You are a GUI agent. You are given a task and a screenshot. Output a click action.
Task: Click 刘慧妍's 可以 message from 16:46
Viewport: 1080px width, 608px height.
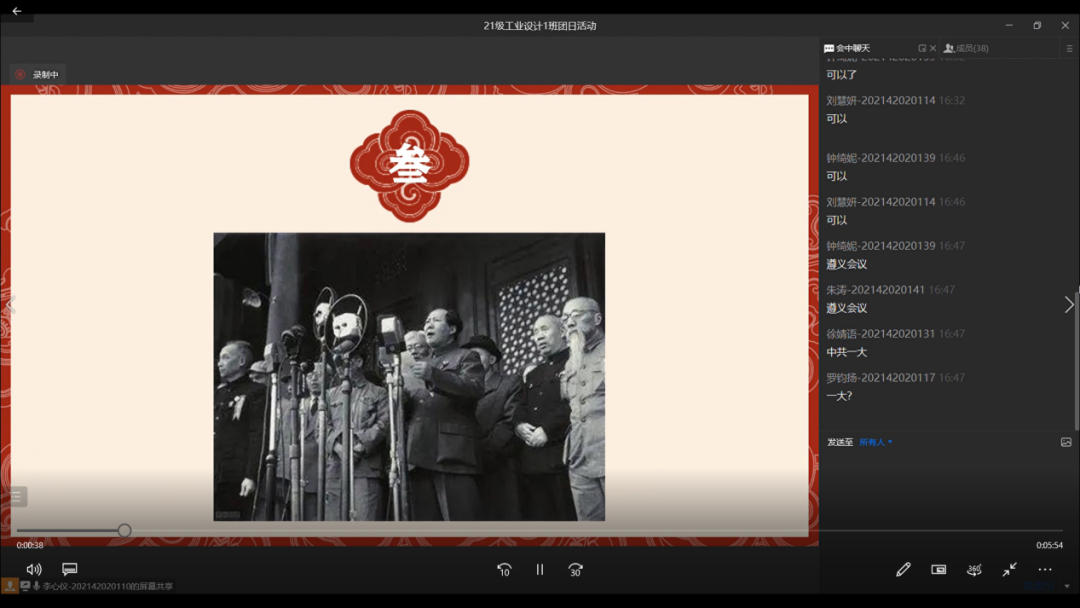tap(837, 220)
